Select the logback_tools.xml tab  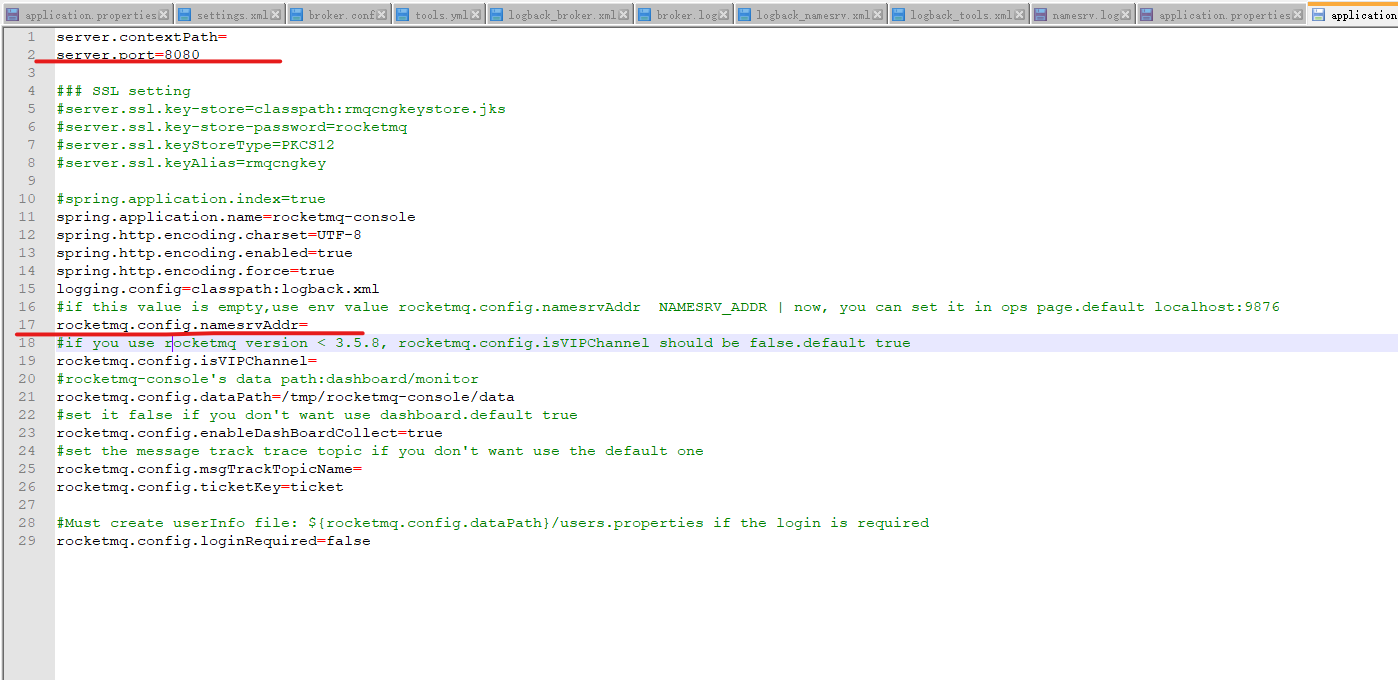pos(961,15)
